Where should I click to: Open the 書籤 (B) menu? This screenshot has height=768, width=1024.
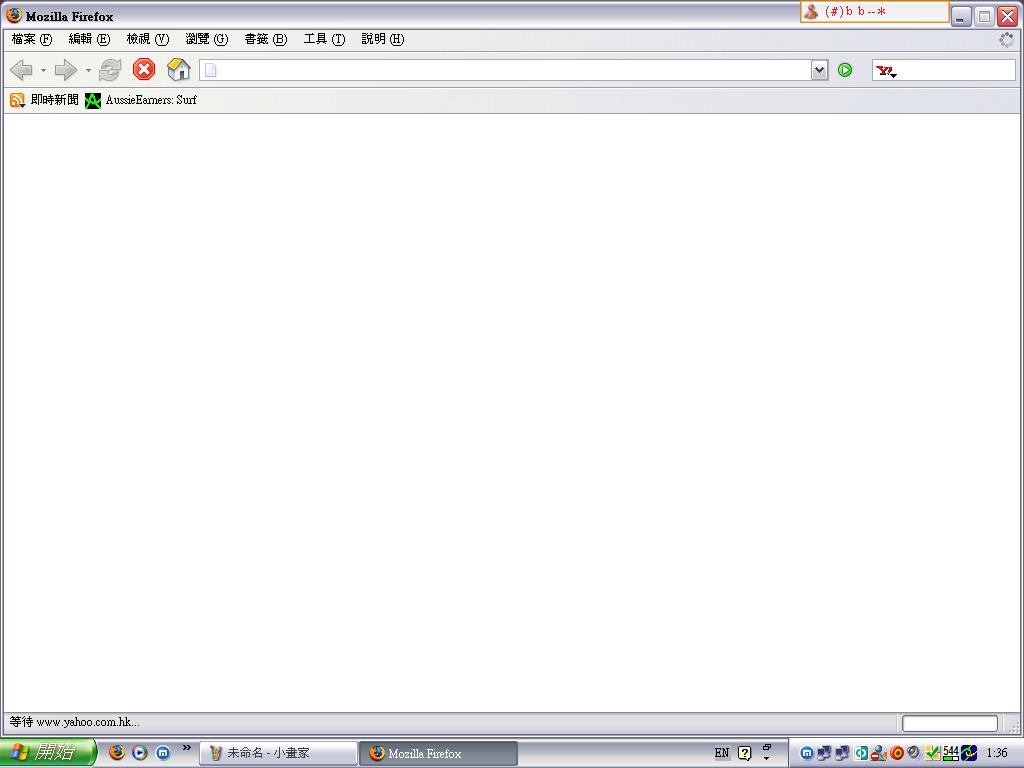(265, 39)
